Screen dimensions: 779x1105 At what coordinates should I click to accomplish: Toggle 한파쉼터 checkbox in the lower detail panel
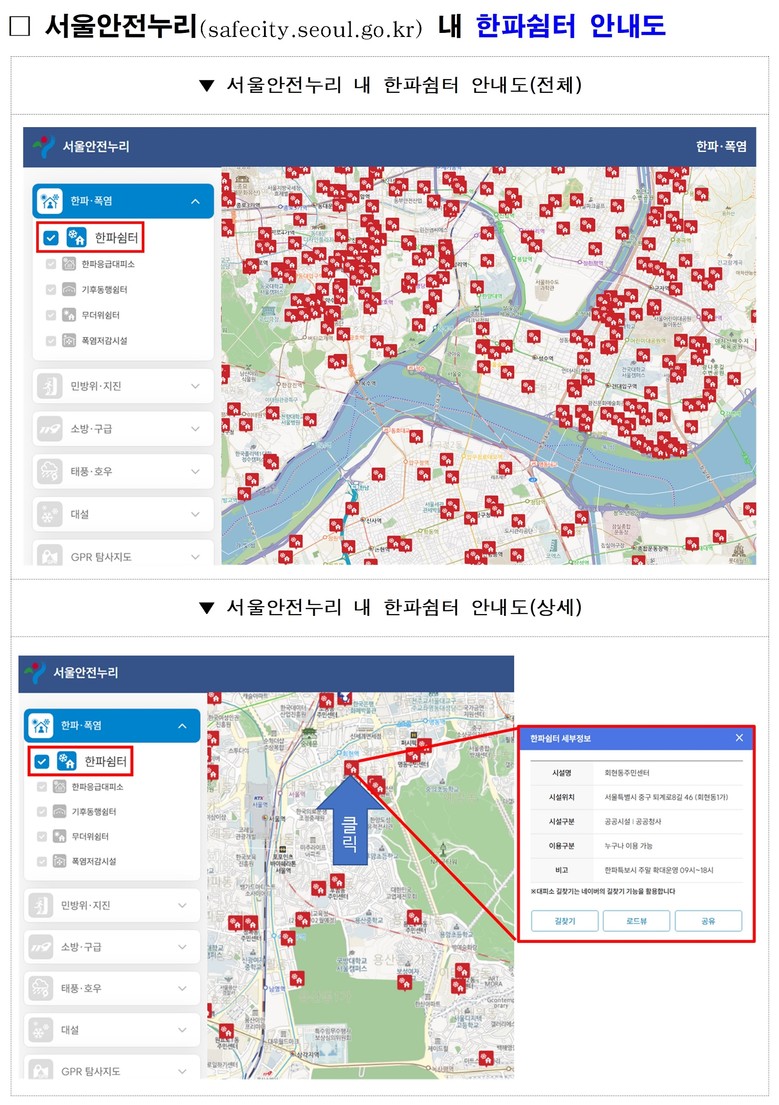click(42, 761)
